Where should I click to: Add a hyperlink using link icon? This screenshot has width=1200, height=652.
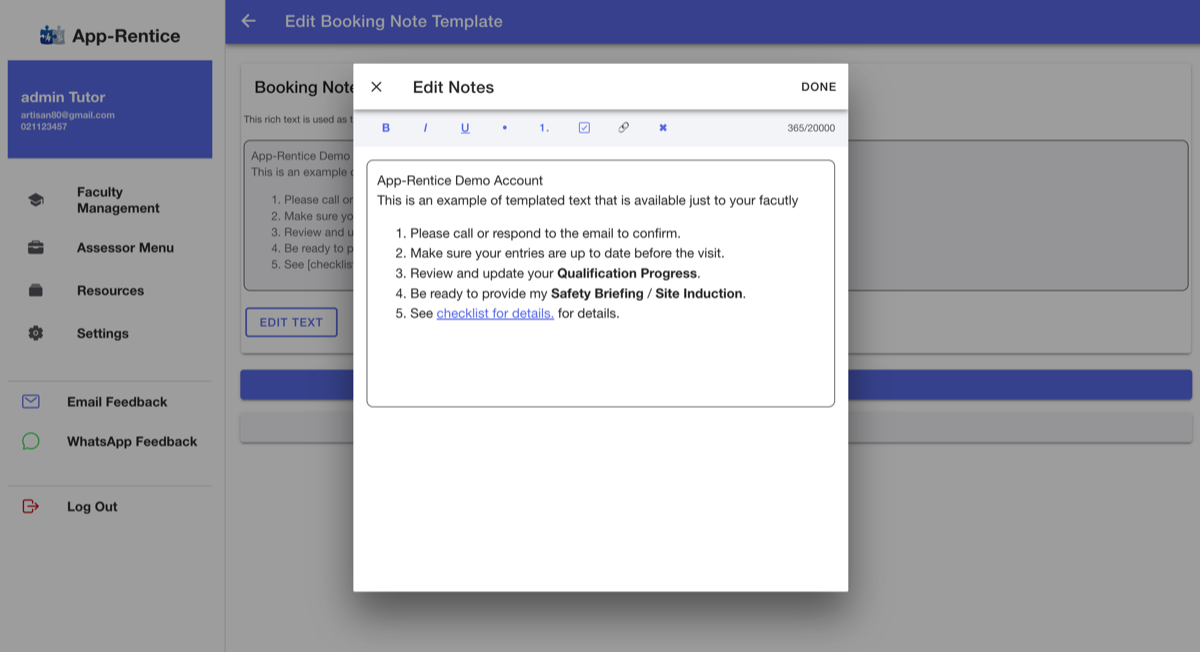(624, 128)
